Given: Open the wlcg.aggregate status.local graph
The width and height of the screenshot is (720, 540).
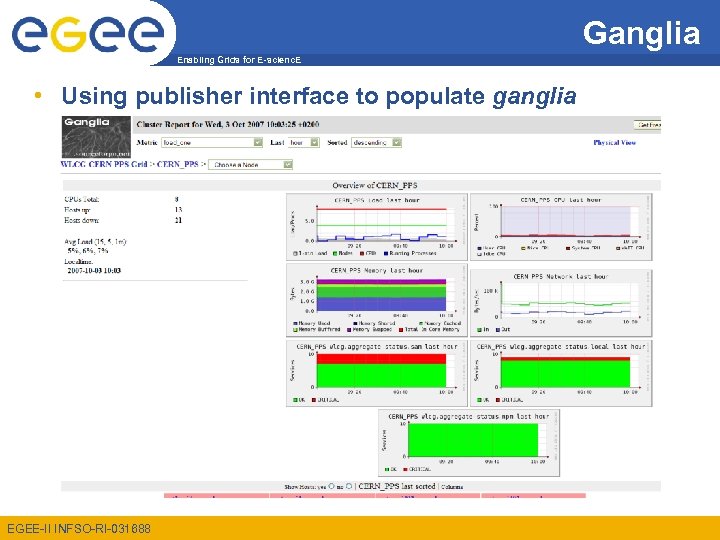Looking at the screenshot, I should pyautogui.click(x=561, y=373).
